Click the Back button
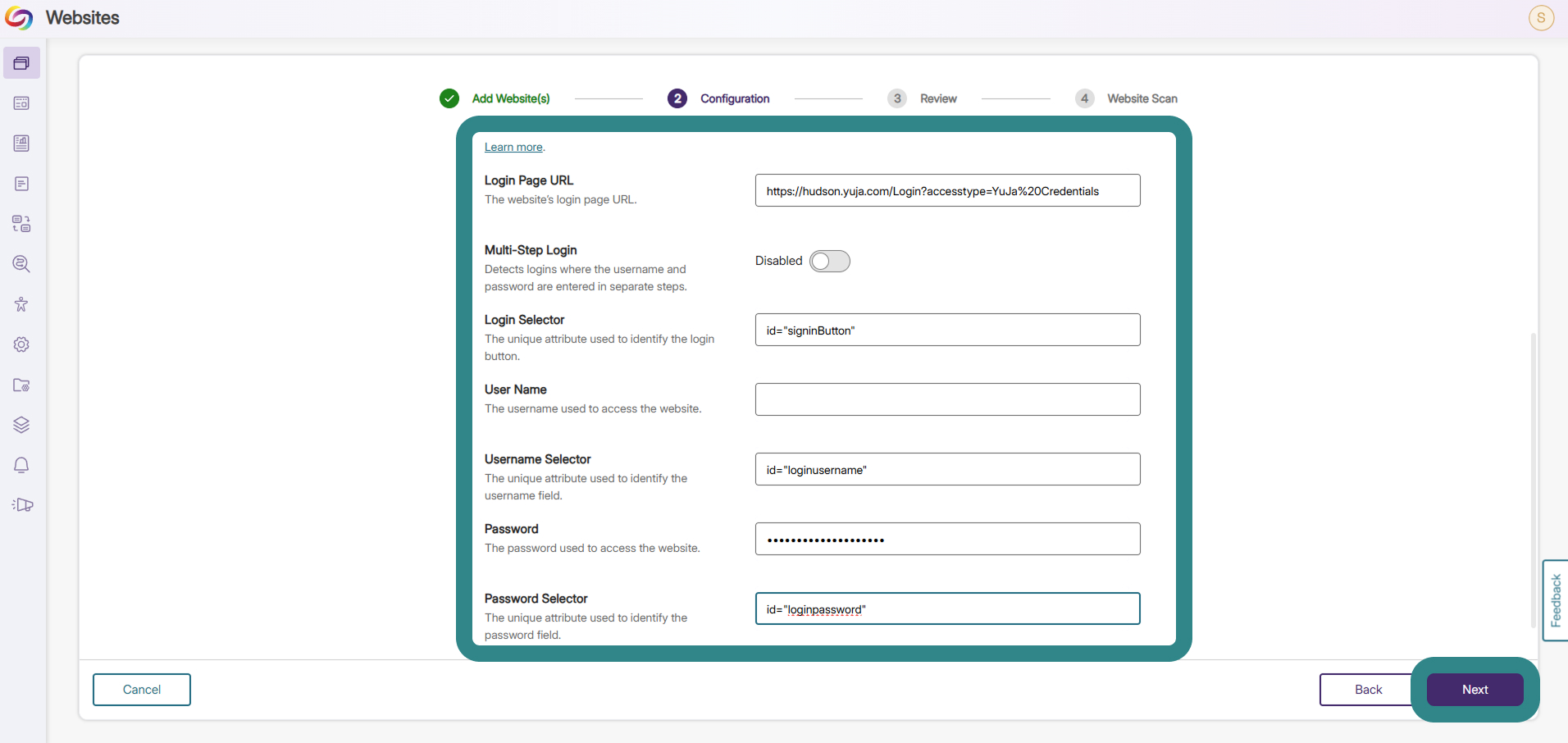 (1368, 690)
